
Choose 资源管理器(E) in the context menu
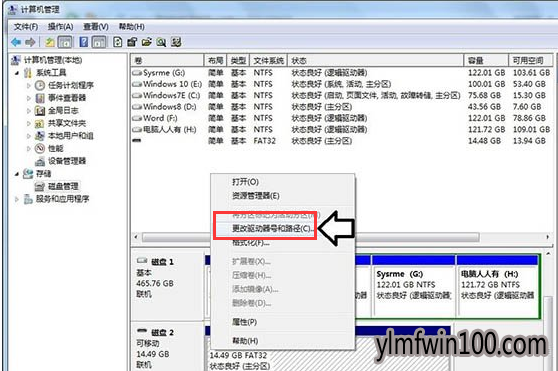(x=283, y=196)
